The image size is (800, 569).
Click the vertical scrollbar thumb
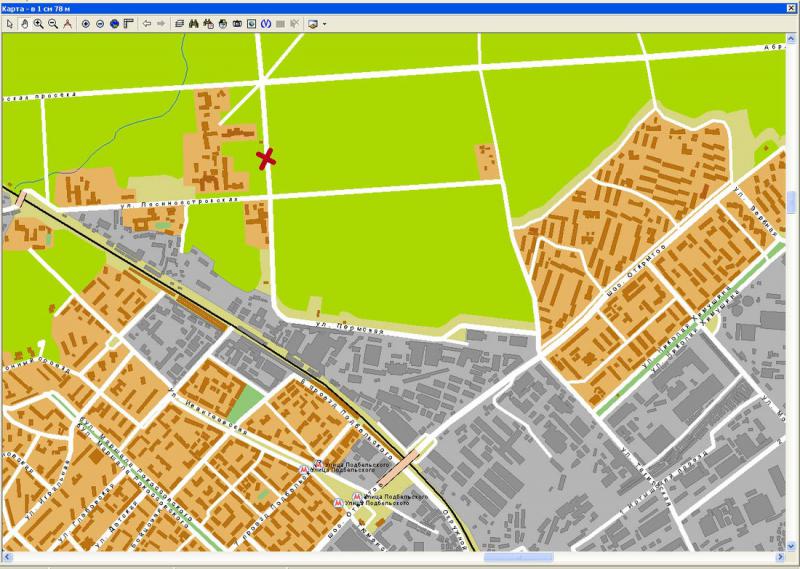[x=792, y=203]
